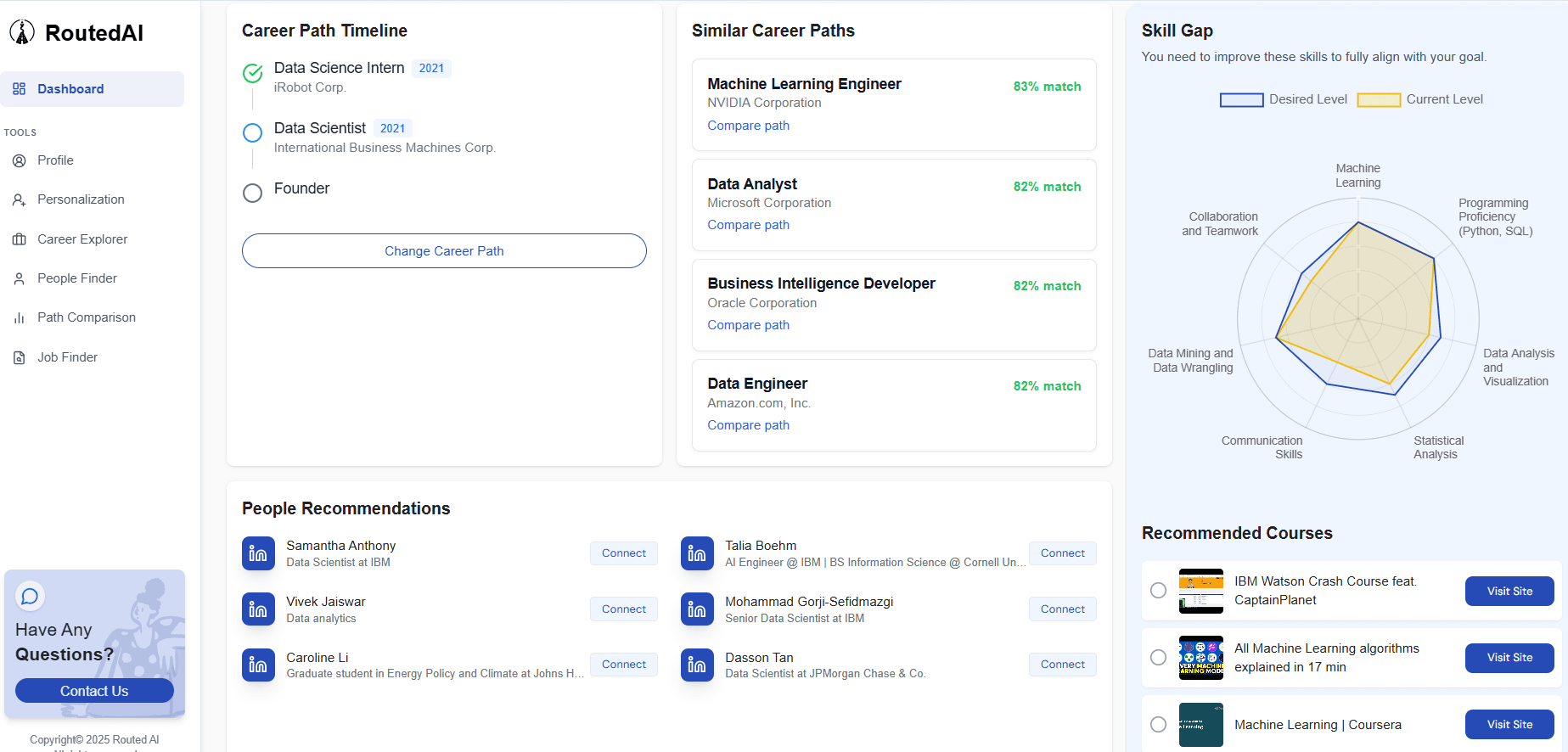The image size is (1568, 752).
Task: Click the People Finder person icon
Action: [20, 278]
